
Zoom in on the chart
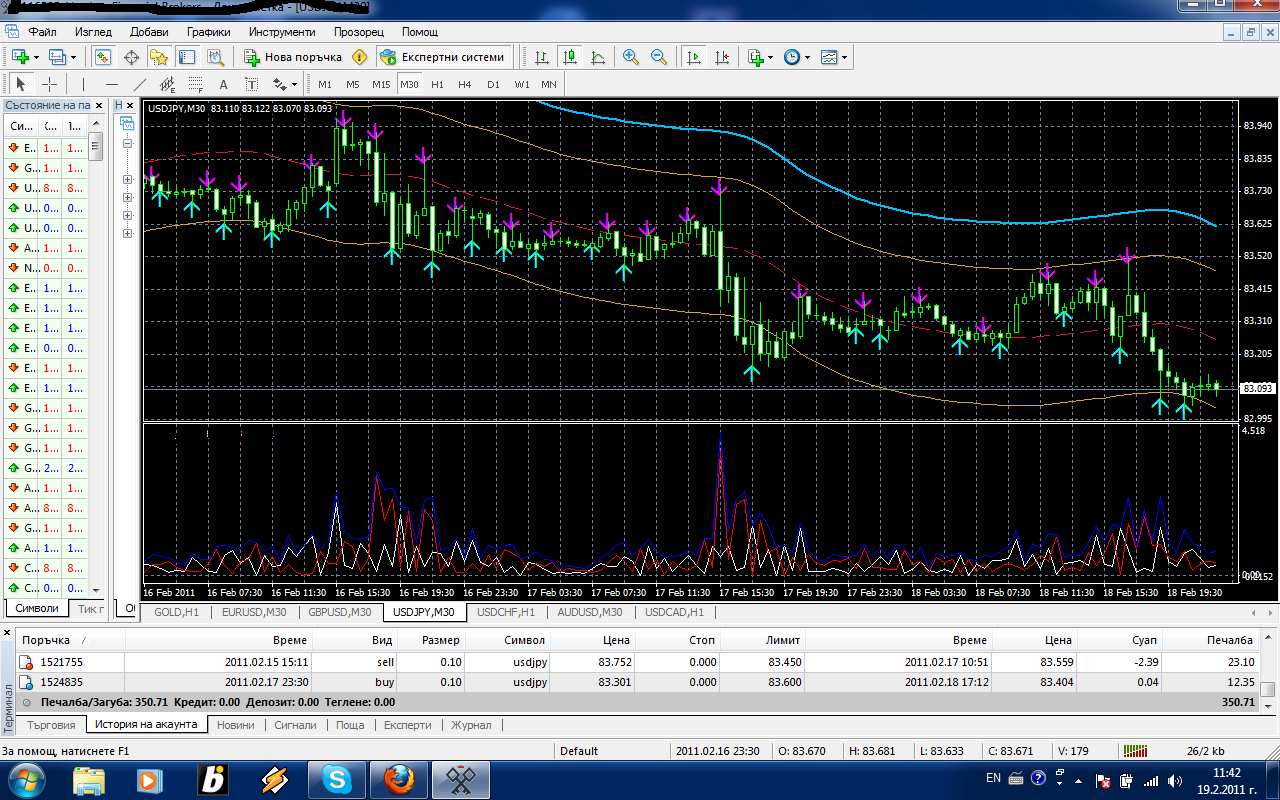(631, 57)
